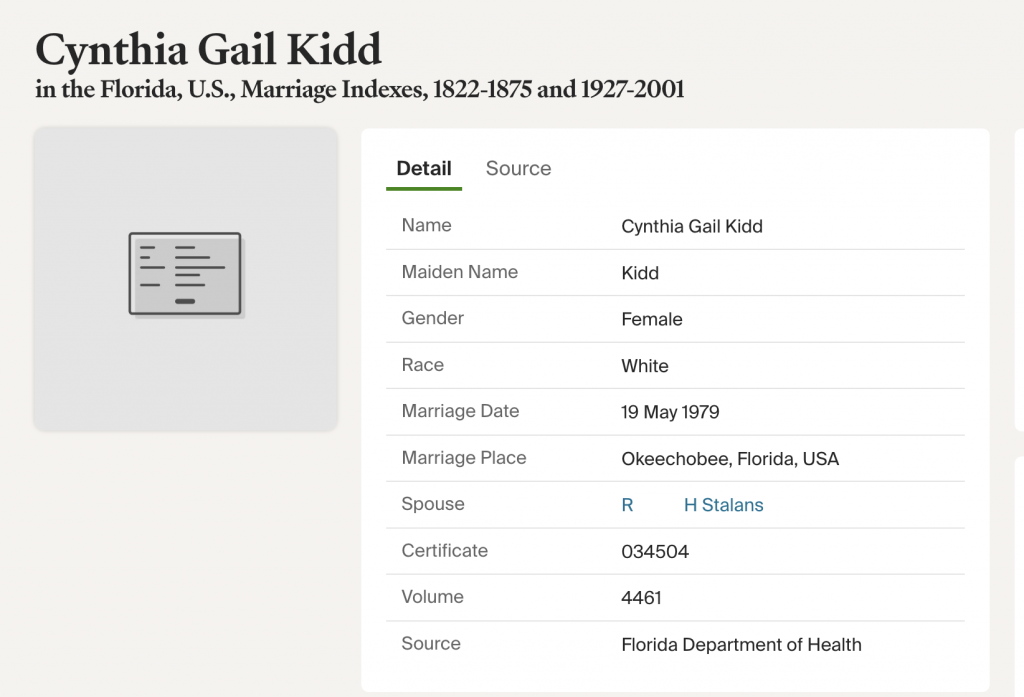Click the Marriage Place field label
Image resolution: width=1024 pixels, height=697 pixels.
coord(464,458)
